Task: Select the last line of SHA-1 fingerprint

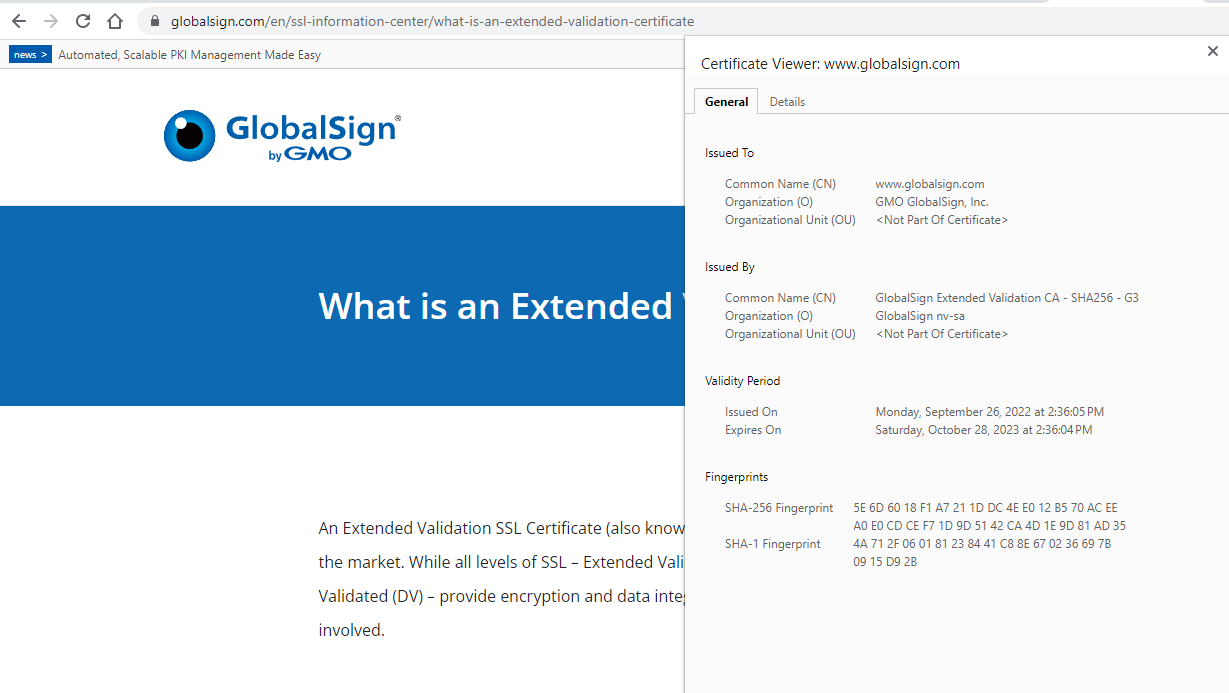Action: coord(885,562)
